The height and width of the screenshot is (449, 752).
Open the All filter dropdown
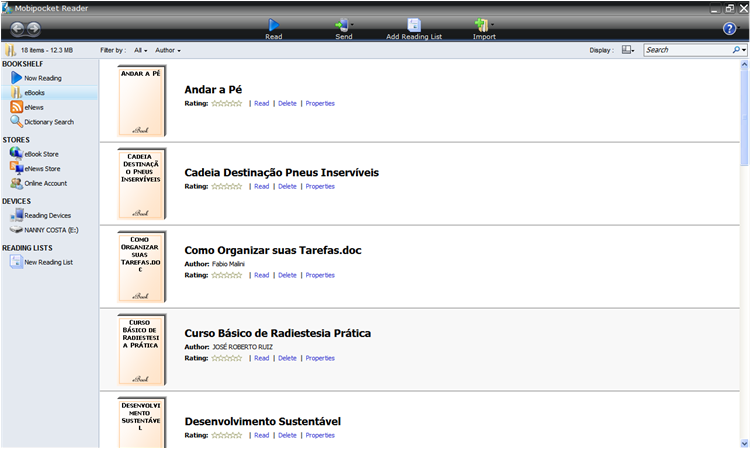click(x=141, y=50)
